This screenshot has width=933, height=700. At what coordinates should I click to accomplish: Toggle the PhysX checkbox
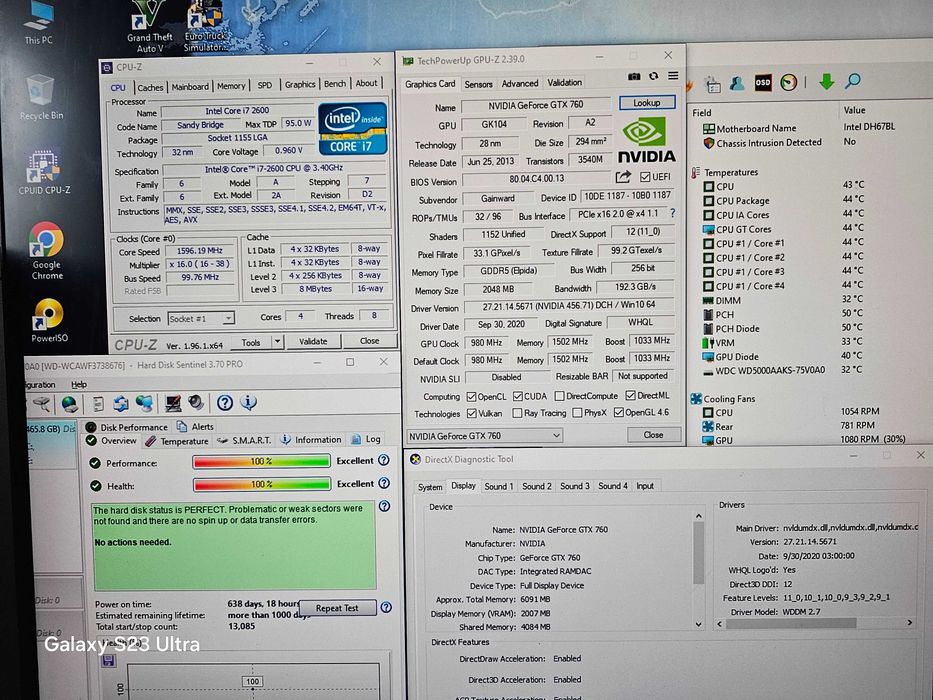click(x=577, y=412)
